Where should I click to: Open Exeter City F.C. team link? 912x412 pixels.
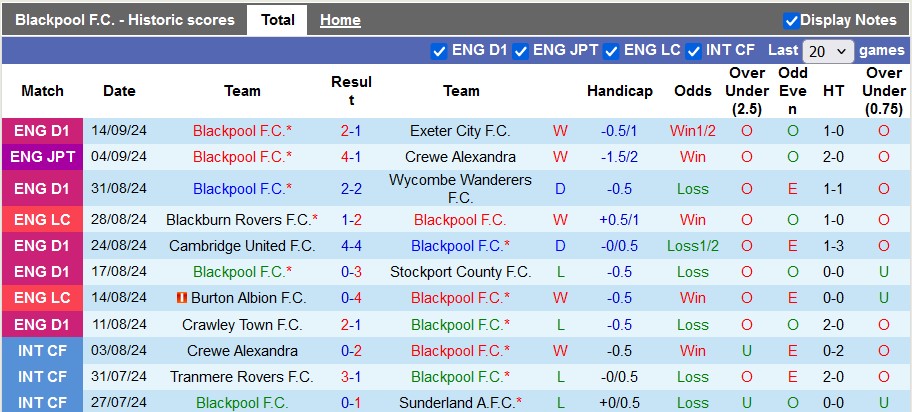coord(460,131)
